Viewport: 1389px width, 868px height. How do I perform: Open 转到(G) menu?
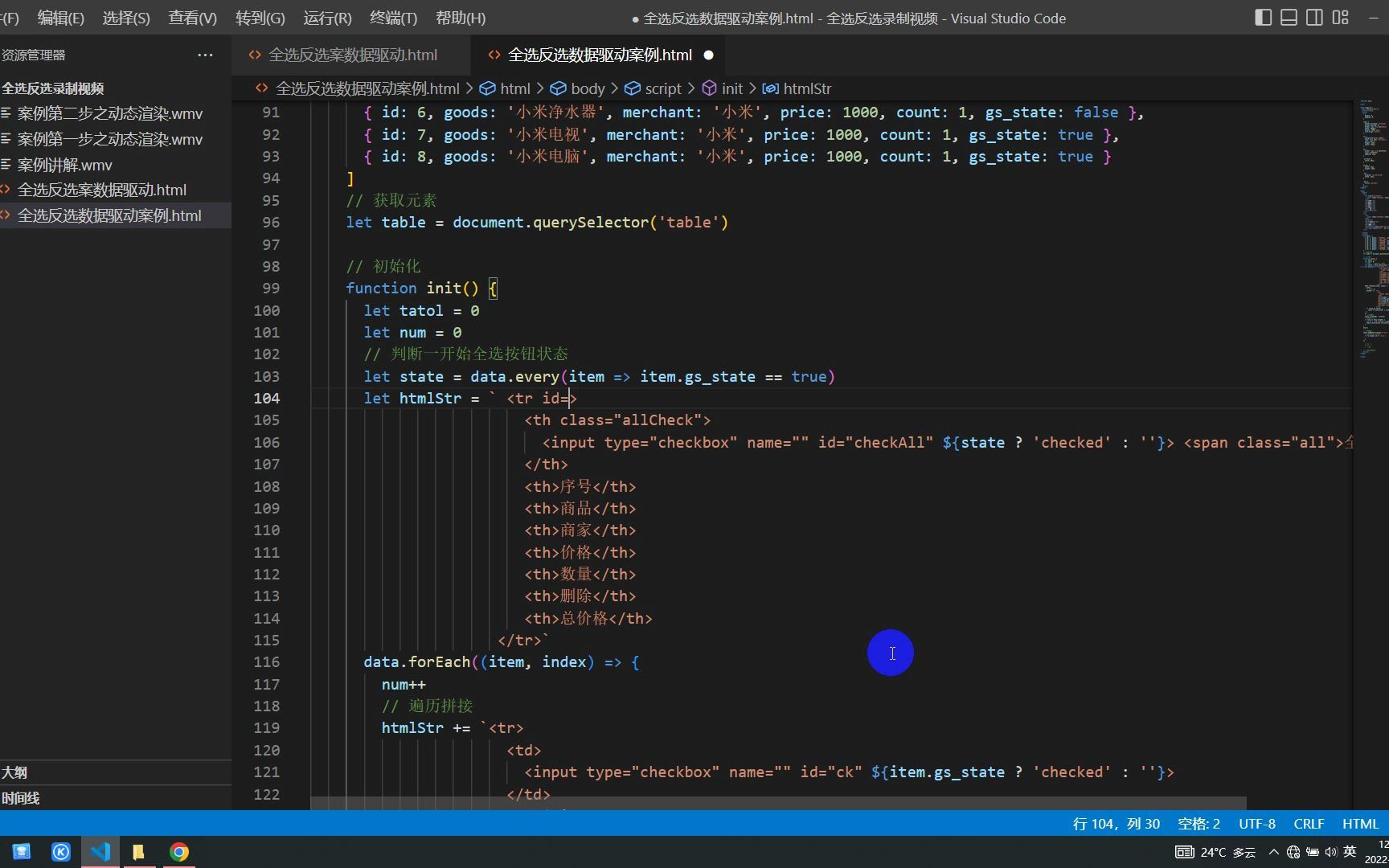pyautogui.click(x=260, y=18)
